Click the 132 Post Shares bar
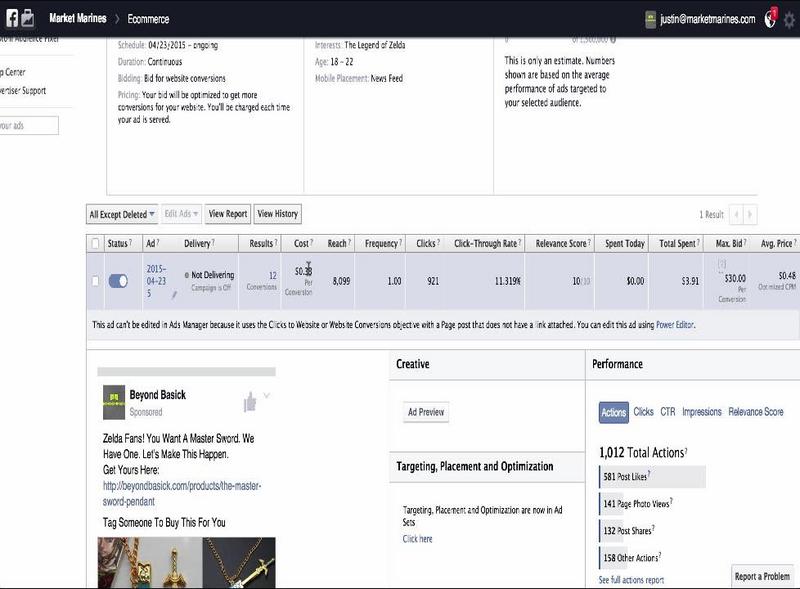 [x=627, y=531]
